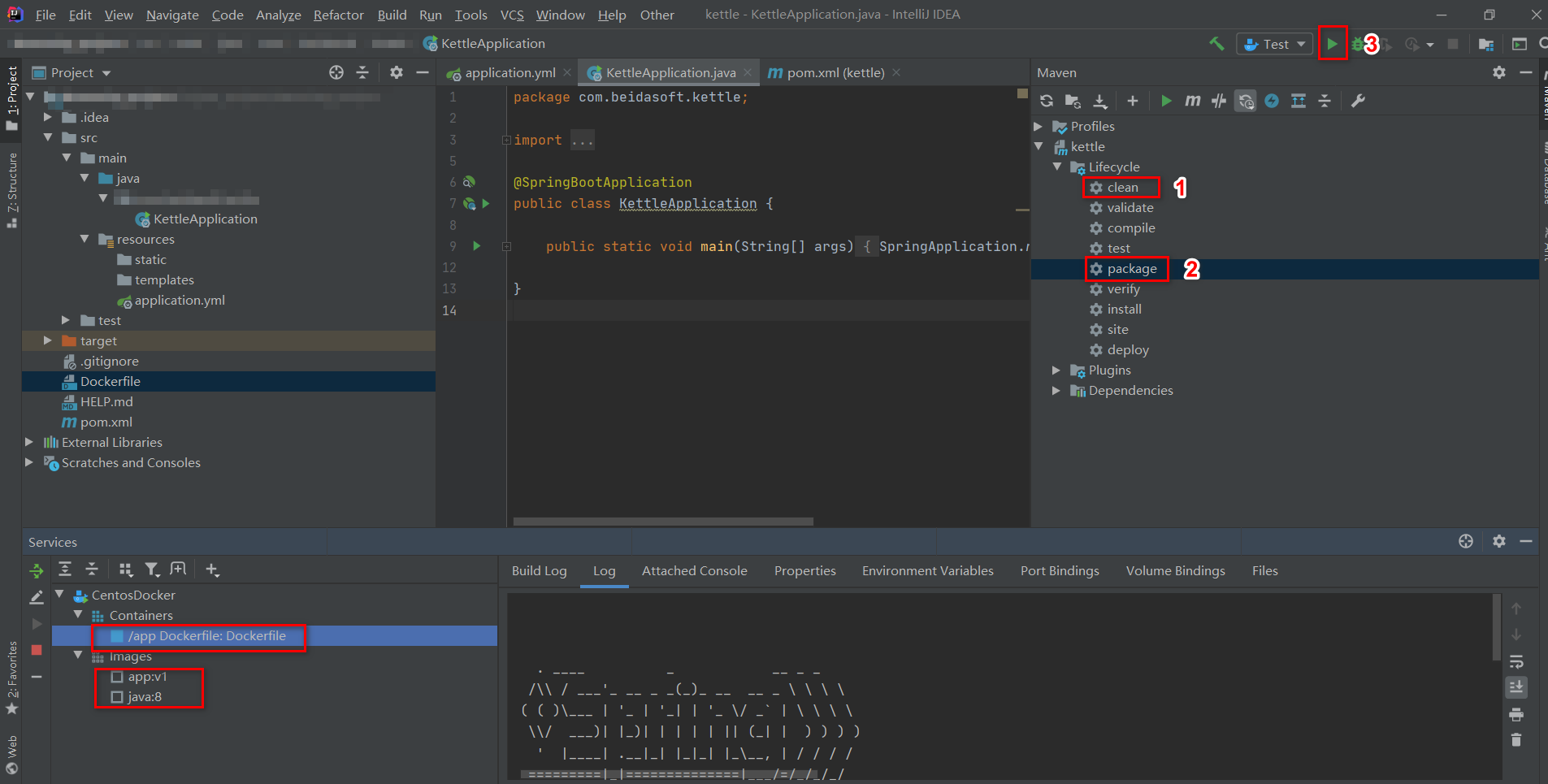Image resolution: width=1548 pixels, height=784 pixels.
Task: Click the Filter icon in Services toolbar
Action: [152, 570]
